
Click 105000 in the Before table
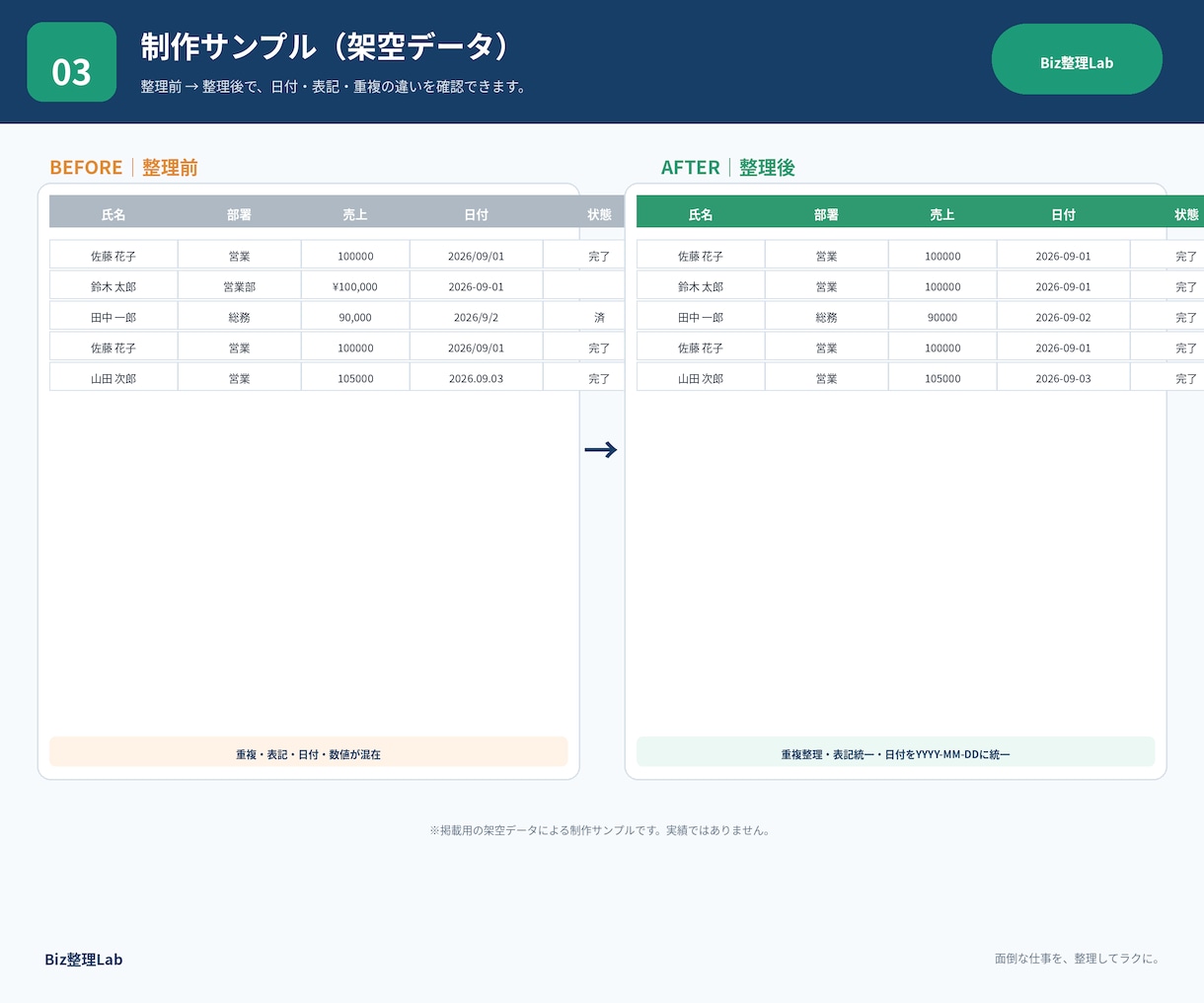pos(355,378)
